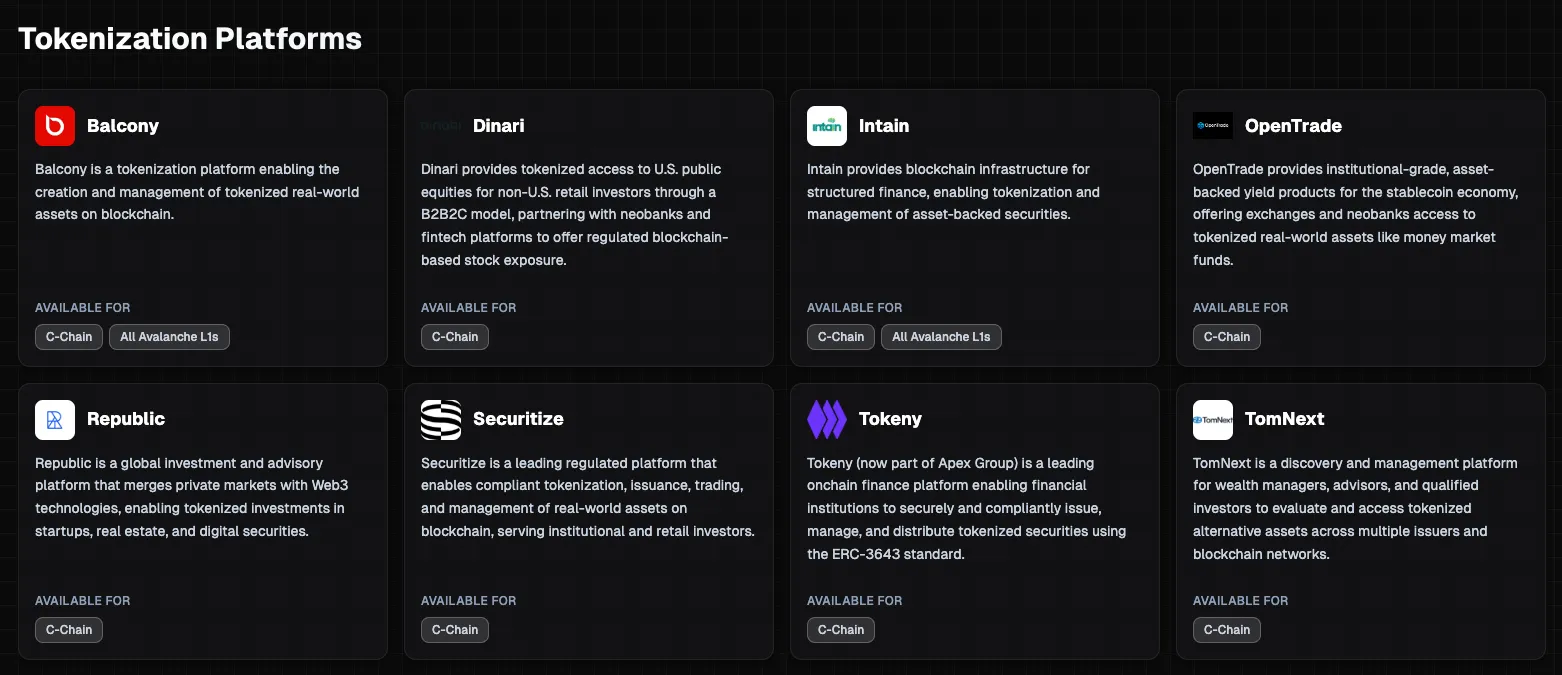Select All Avalanche L1s under Intain

(941, 337)
